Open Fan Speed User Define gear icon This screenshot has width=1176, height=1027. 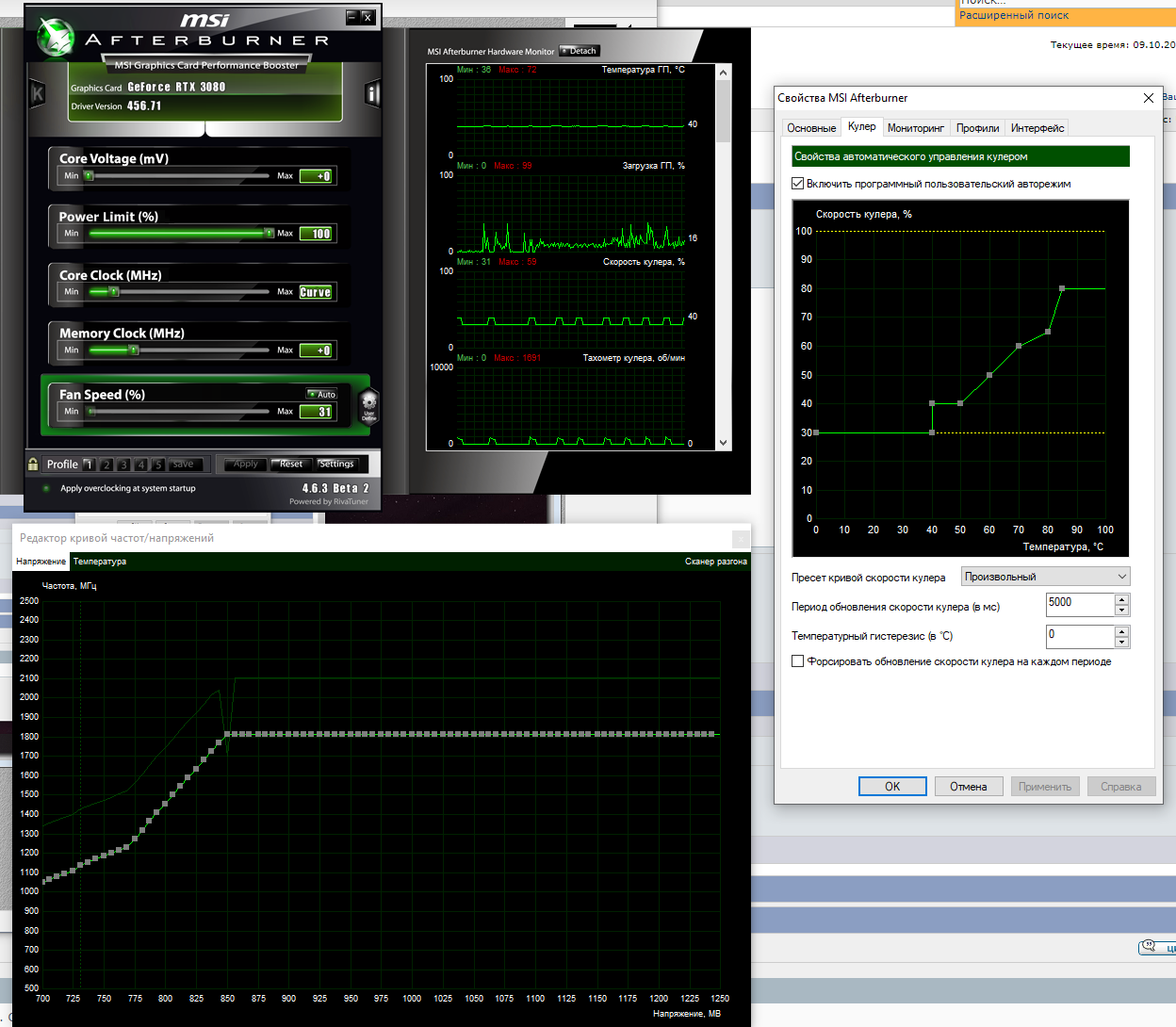click(x=369, y=406)
